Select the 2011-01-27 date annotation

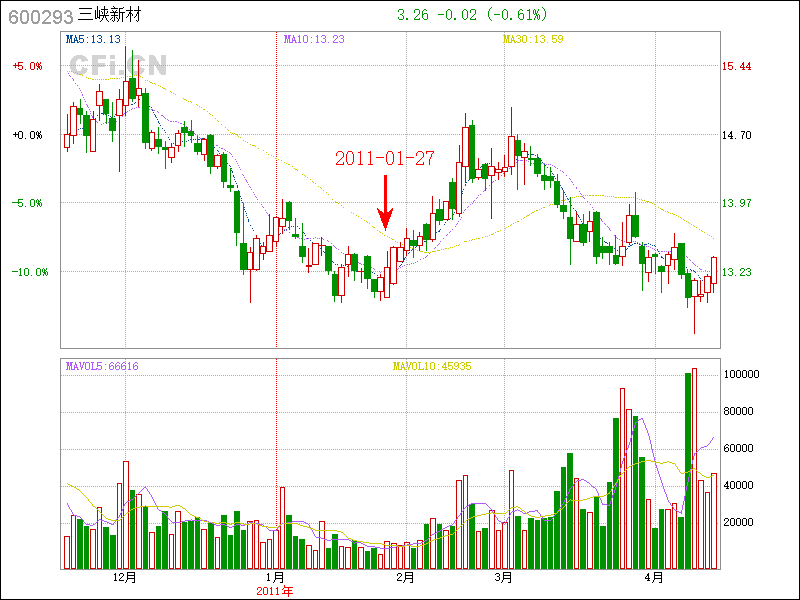point(385,158)
